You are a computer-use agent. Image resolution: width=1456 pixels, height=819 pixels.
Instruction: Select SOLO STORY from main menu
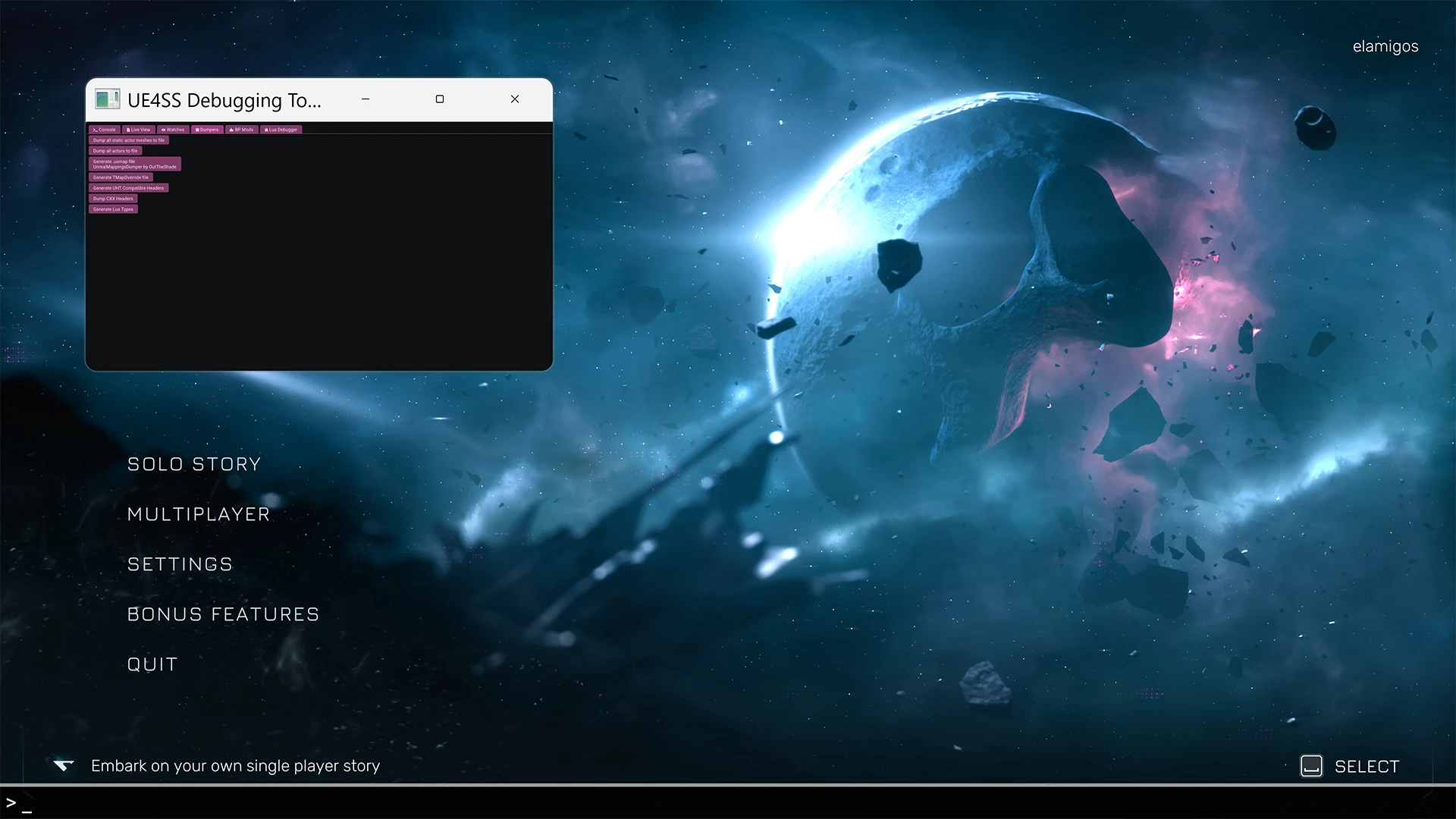tap(194, 464)
